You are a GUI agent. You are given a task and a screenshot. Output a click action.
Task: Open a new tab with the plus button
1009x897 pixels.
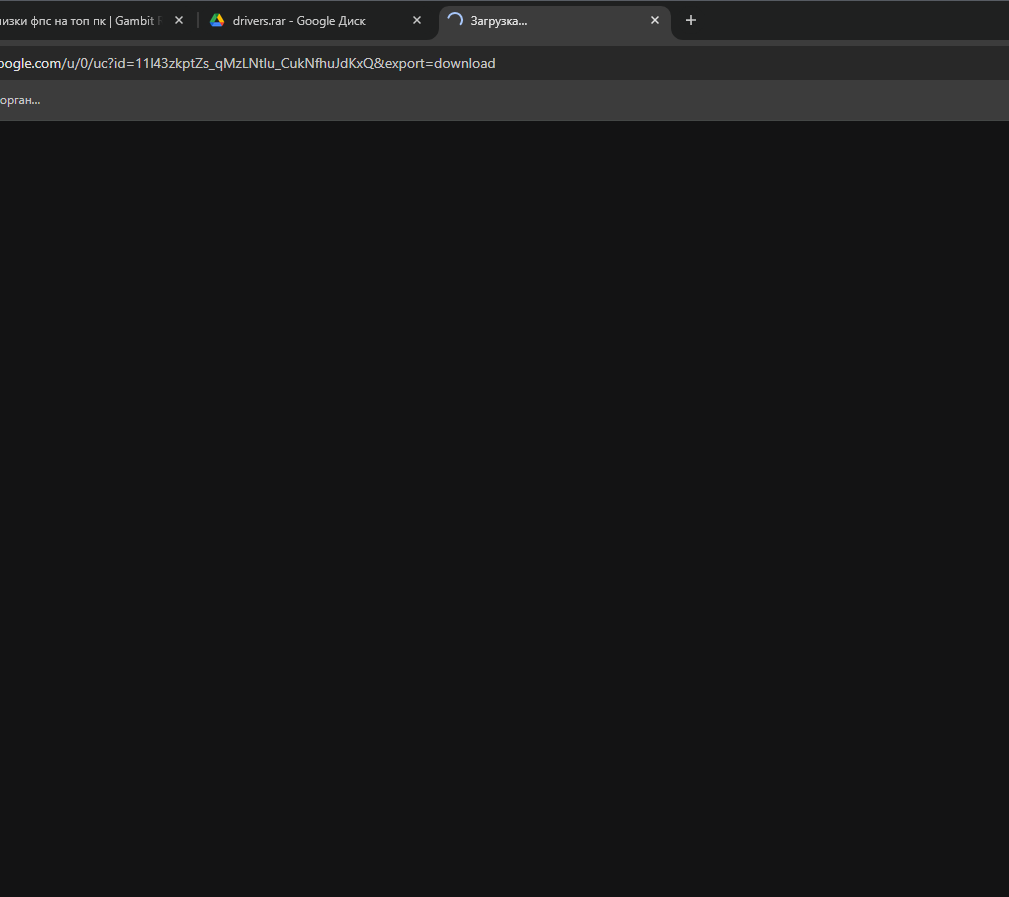(x=690, y=20)
